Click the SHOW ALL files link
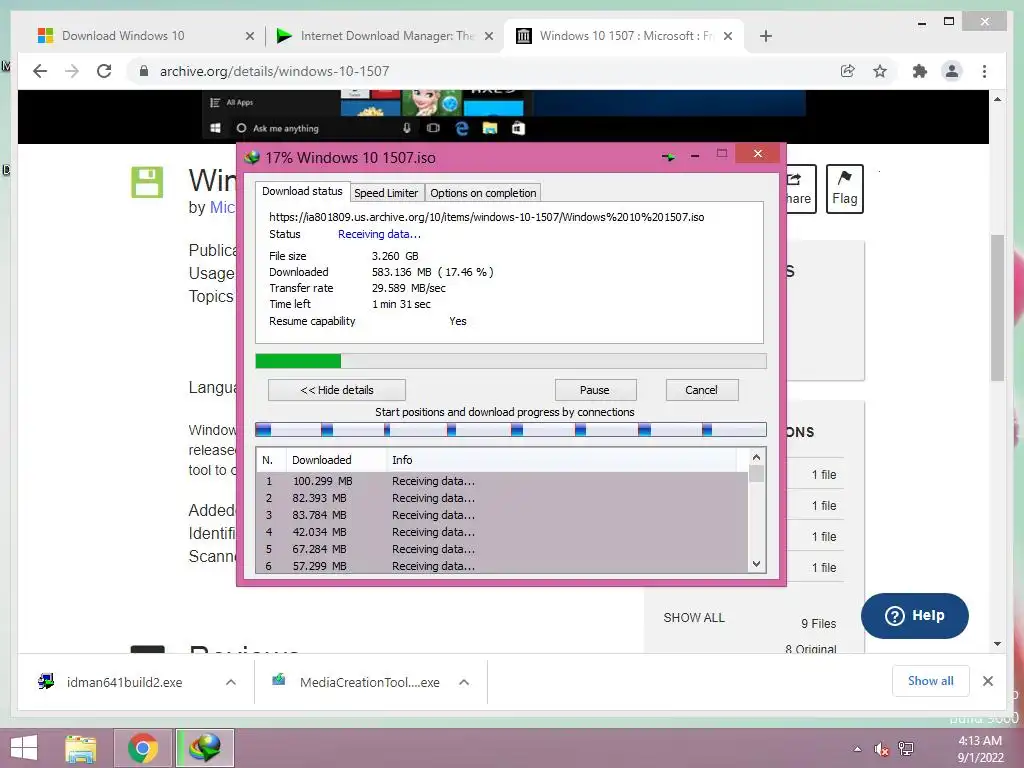Viewport: 1024px width, 768px height. pos(694,618)
